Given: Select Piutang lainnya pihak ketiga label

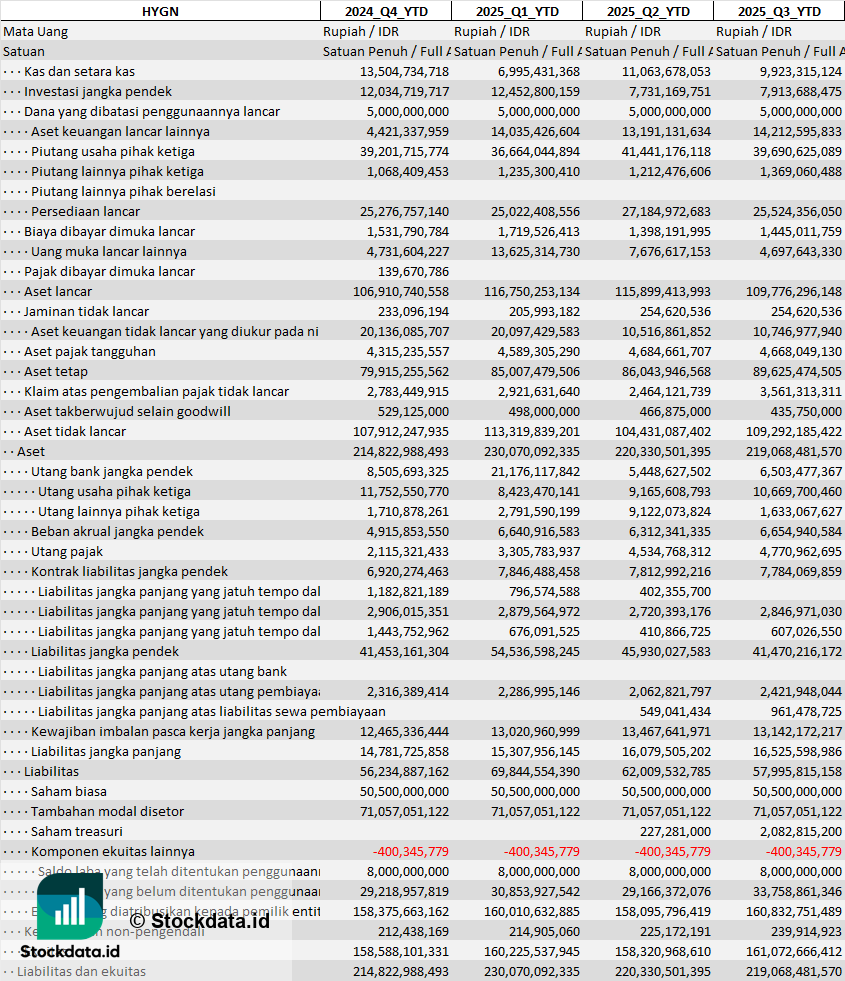Looking at the screenshot, I should tap(117, 171).
